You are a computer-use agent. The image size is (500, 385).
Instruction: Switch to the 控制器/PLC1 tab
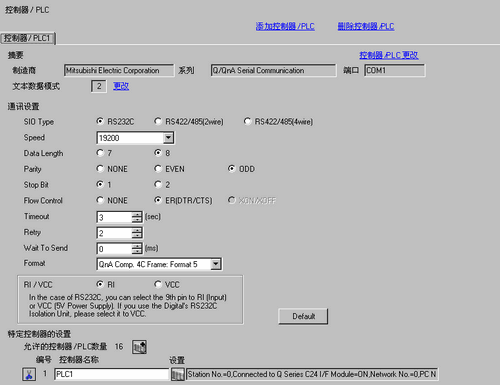28,38
